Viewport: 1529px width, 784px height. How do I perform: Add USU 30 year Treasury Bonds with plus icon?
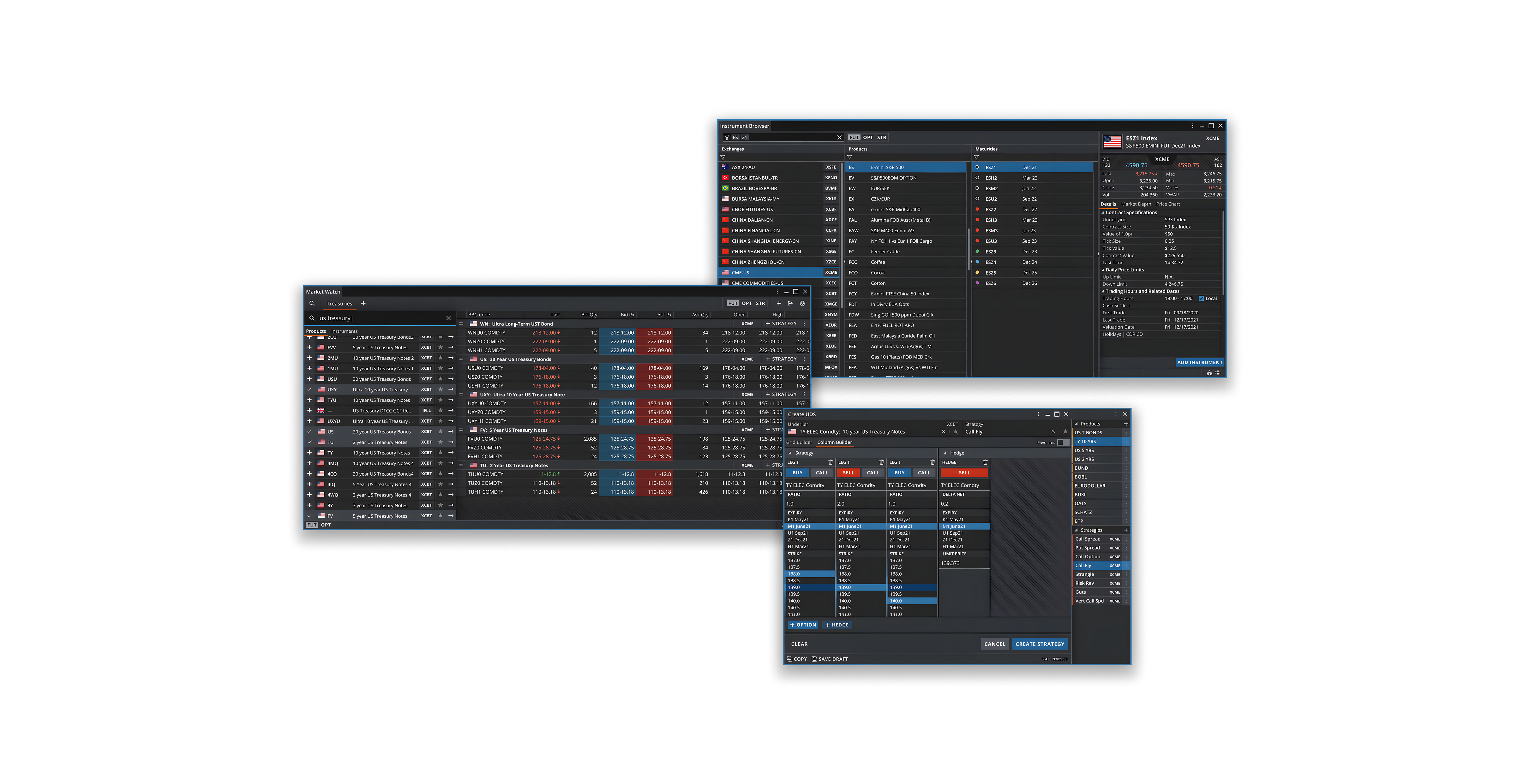(x=309, y=379)
